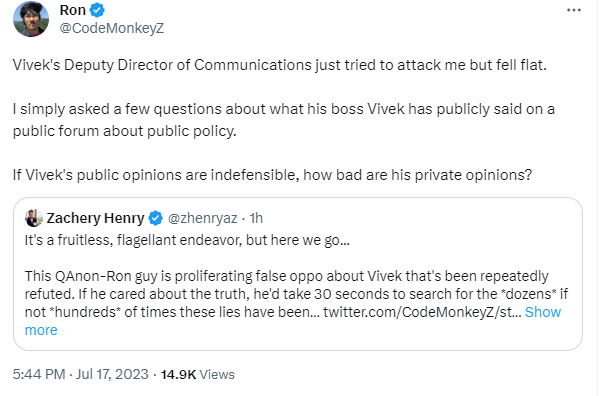Open the @CodeMonkeyZ handle link

112,28
